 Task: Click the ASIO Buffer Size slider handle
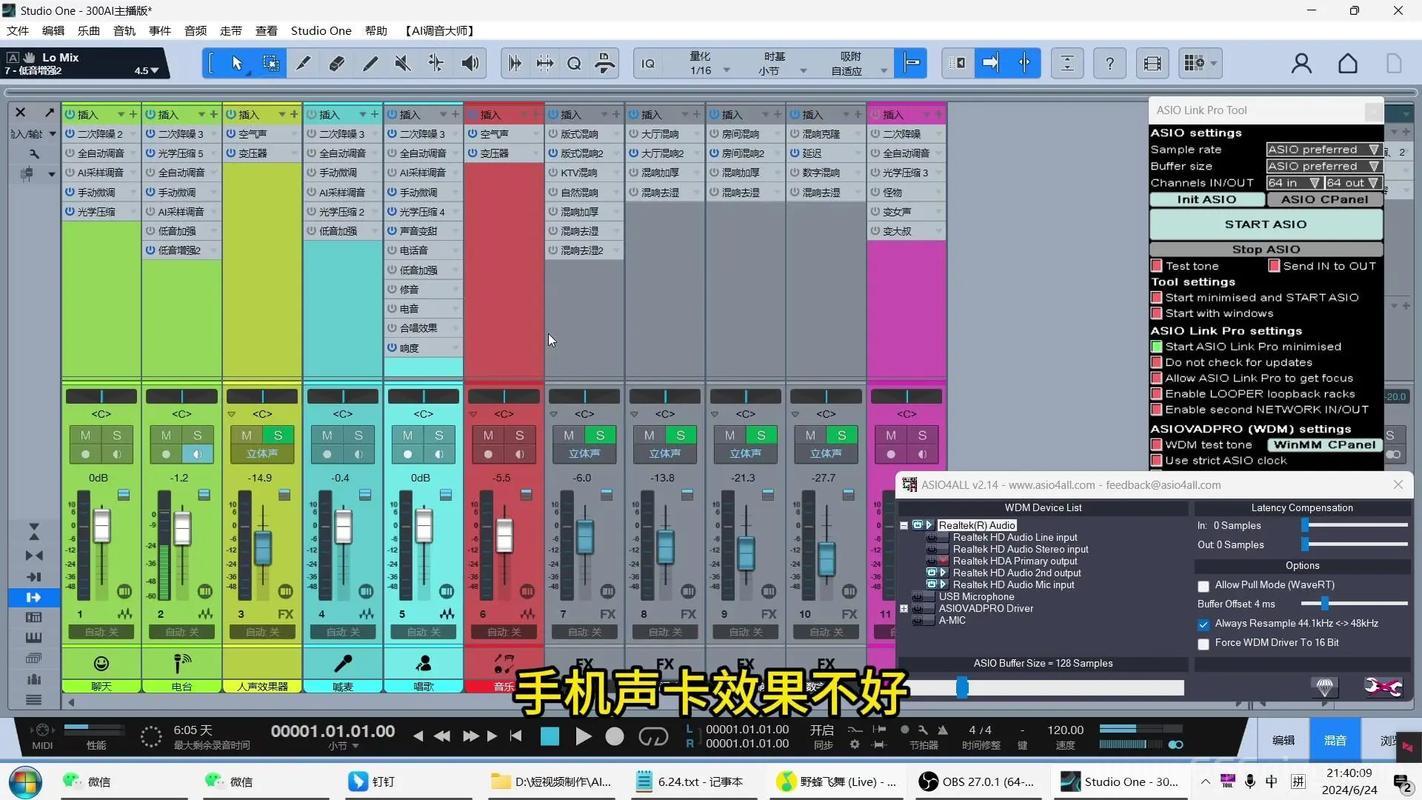click(x=962, y=687)
